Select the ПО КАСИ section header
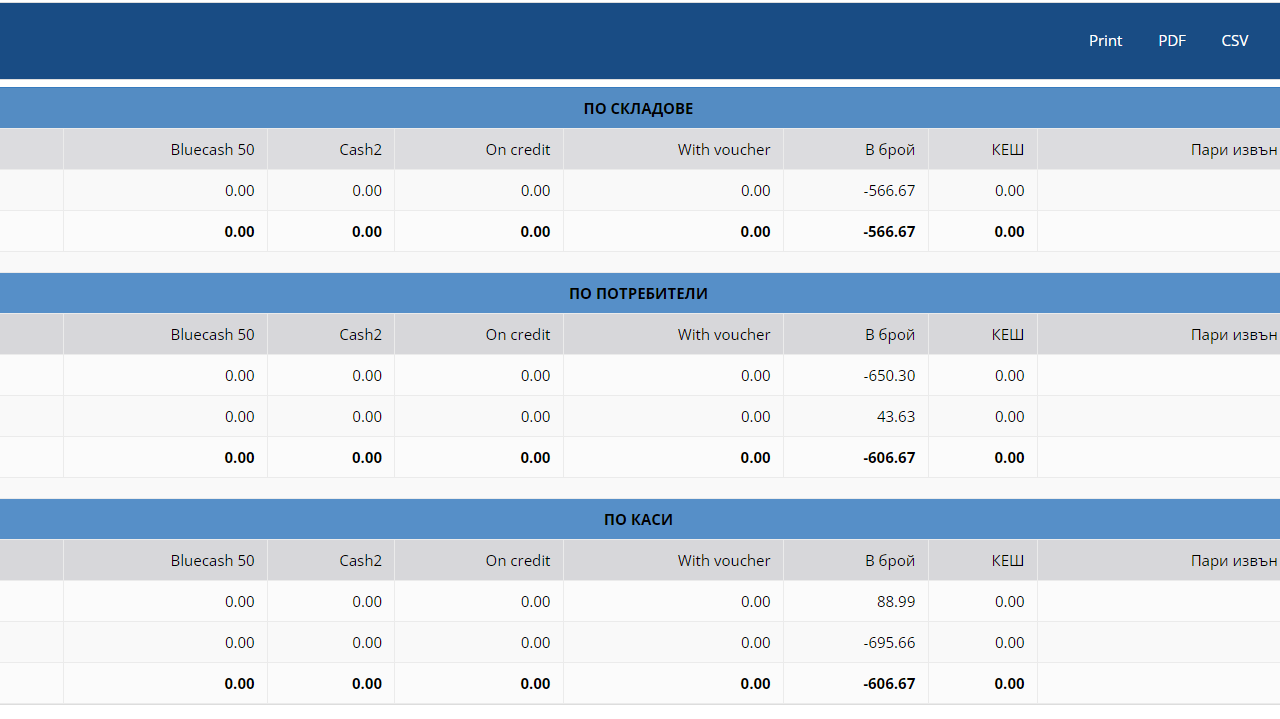Viewport: 1280px width, 719px height. pos(638,519)
